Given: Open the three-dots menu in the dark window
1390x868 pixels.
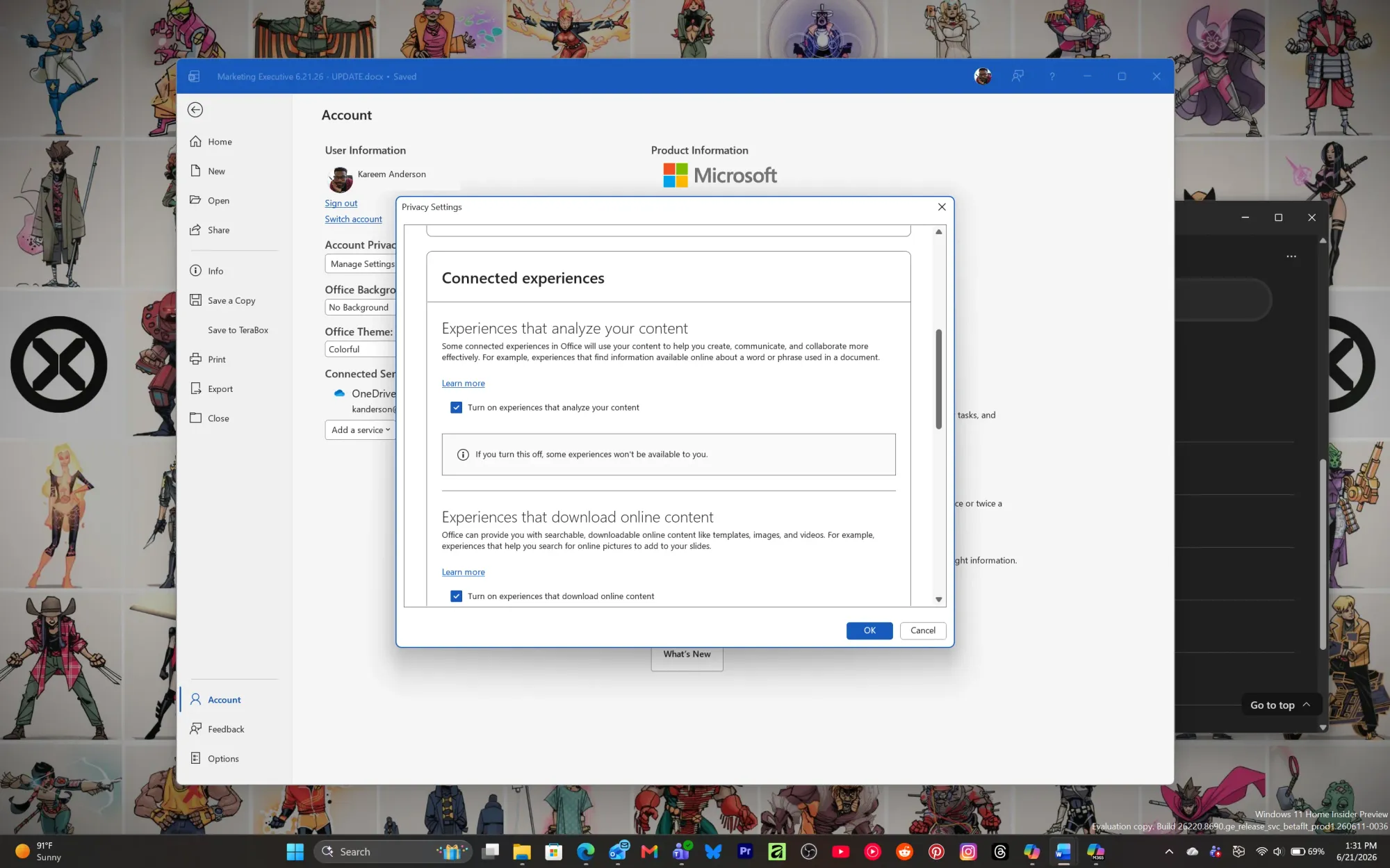Looking at the screenshot, I should tap(1291, 256).
